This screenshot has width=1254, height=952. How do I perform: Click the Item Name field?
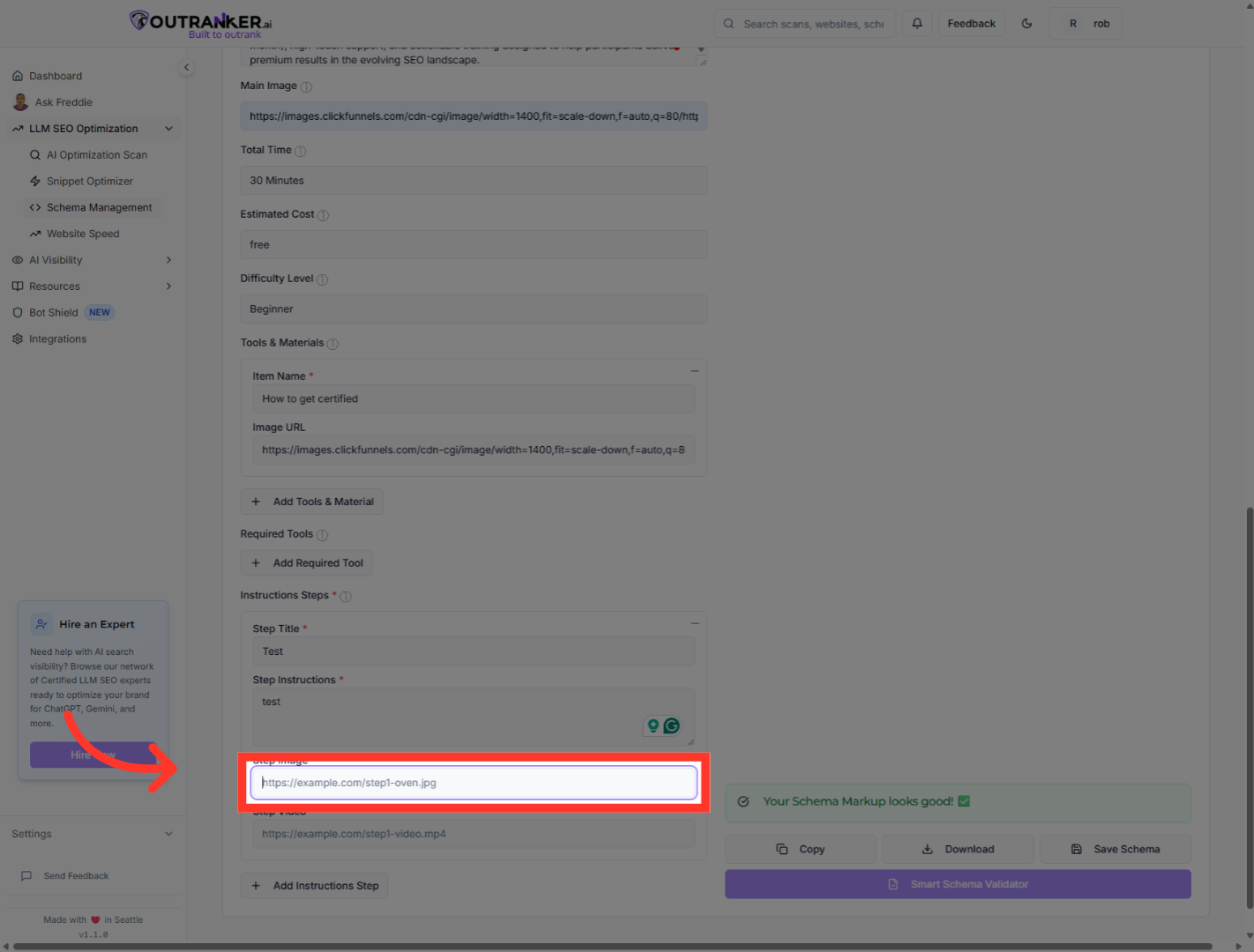(474, 399)
